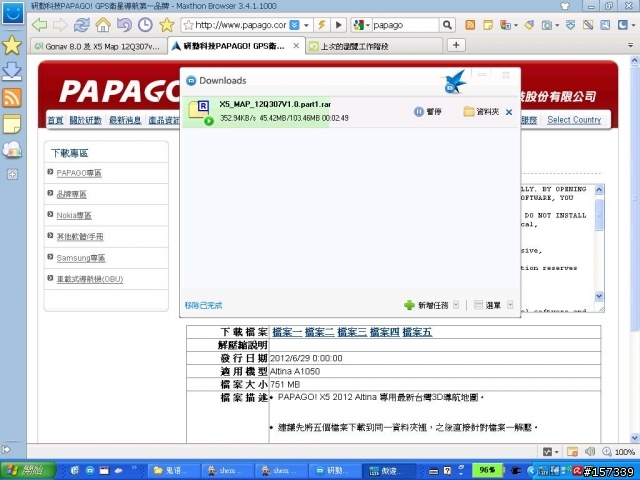
Task: Expand the night mode dropdown arrow
Action: click(x=632, y=25)
